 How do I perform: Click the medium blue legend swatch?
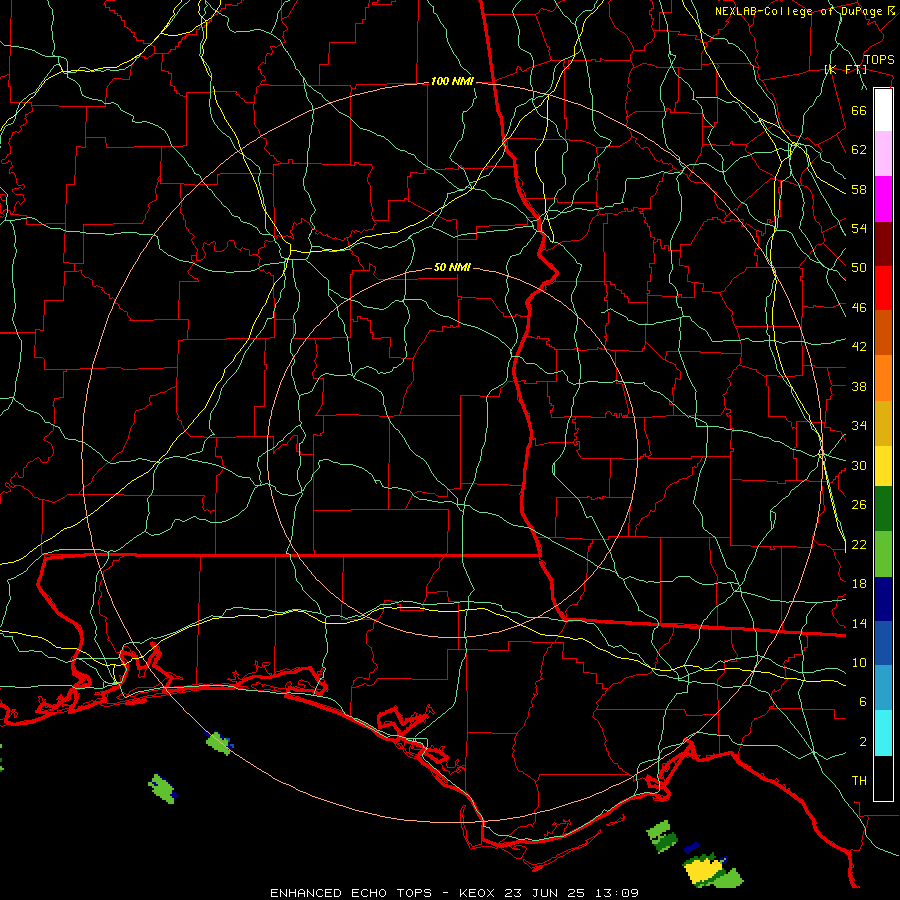tap(883, 643)
